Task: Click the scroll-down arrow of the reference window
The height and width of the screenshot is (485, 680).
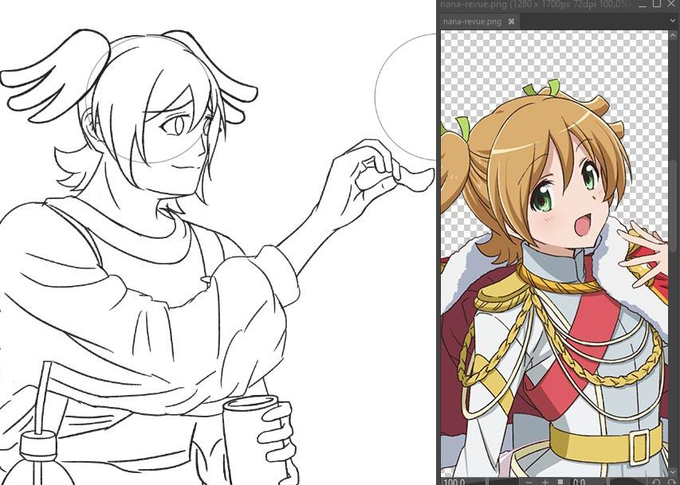Action: coord(673,473)
